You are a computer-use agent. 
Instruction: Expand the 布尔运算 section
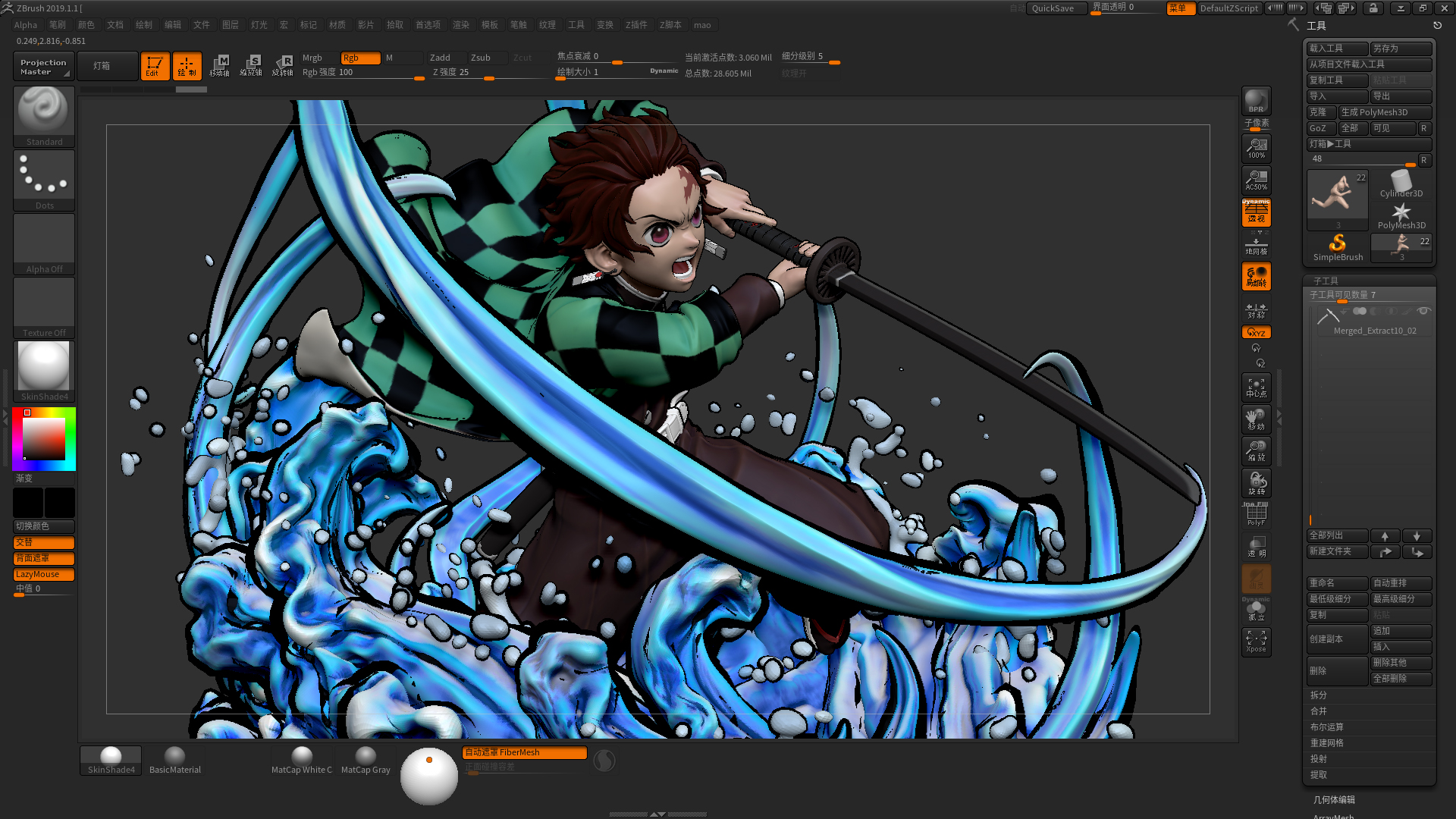1326,727
